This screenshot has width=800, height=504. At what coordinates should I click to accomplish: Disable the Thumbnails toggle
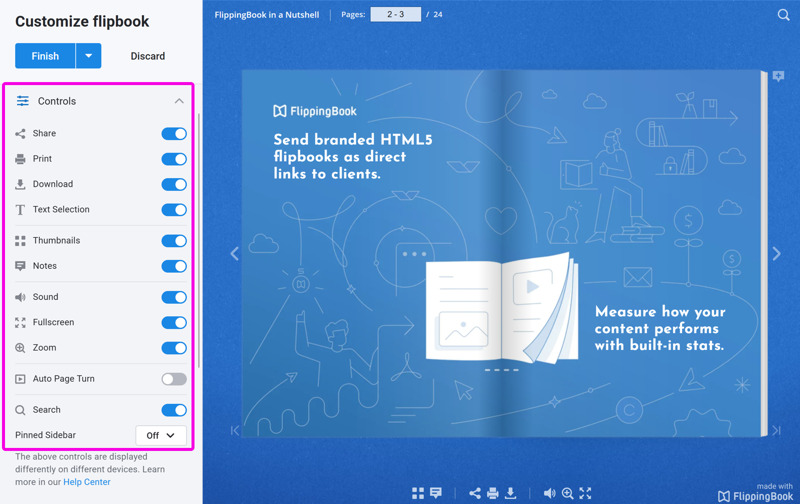click(174, 241)
